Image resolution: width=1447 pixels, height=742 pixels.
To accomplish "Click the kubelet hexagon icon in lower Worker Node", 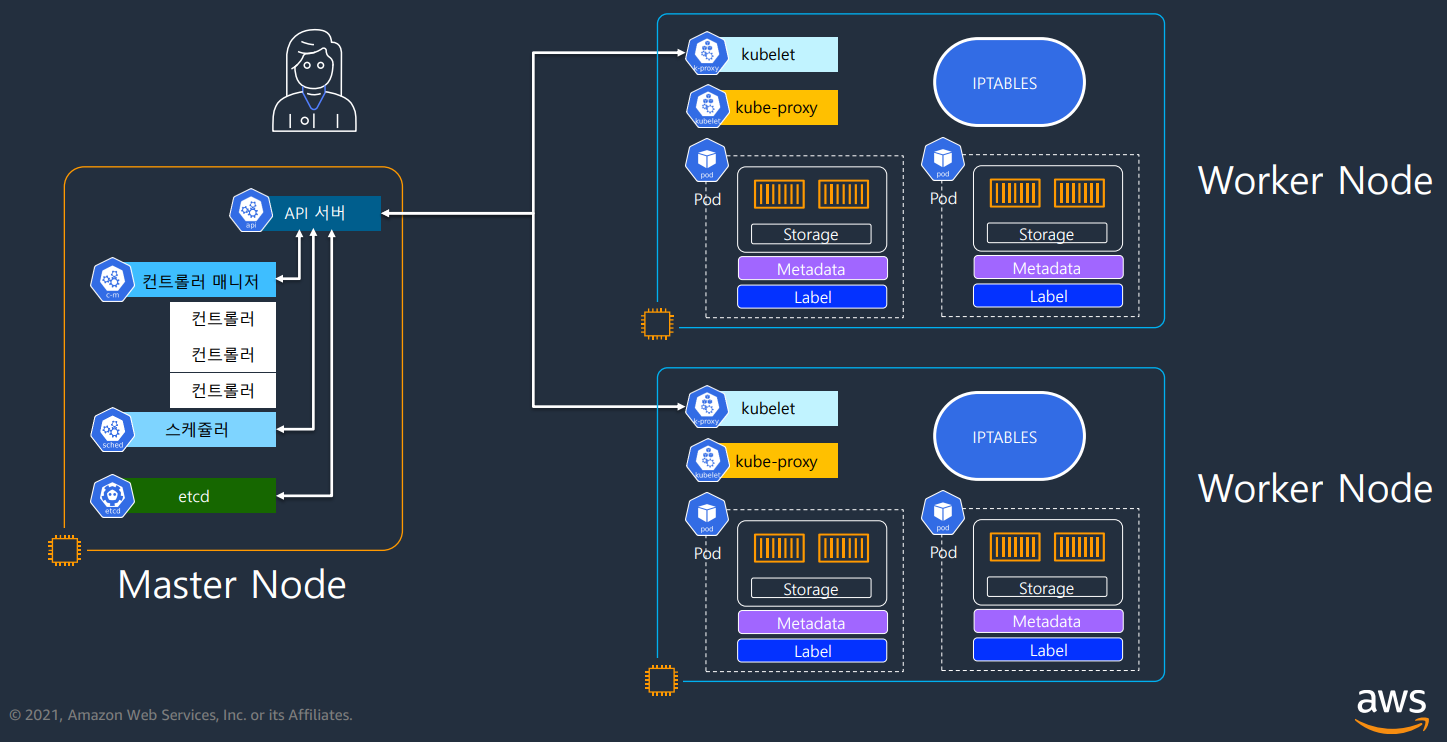I will tap(707, 408).
